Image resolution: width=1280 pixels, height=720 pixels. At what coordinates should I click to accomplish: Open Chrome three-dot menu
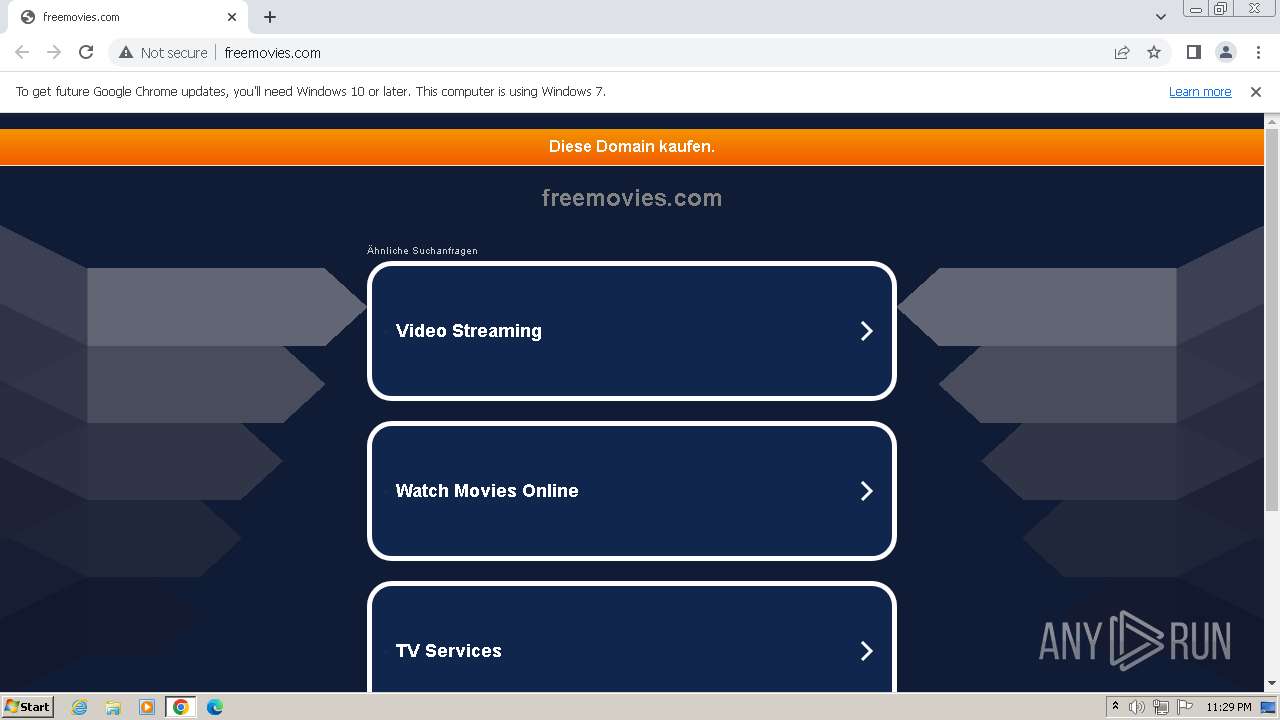(x=1258, y=52)
